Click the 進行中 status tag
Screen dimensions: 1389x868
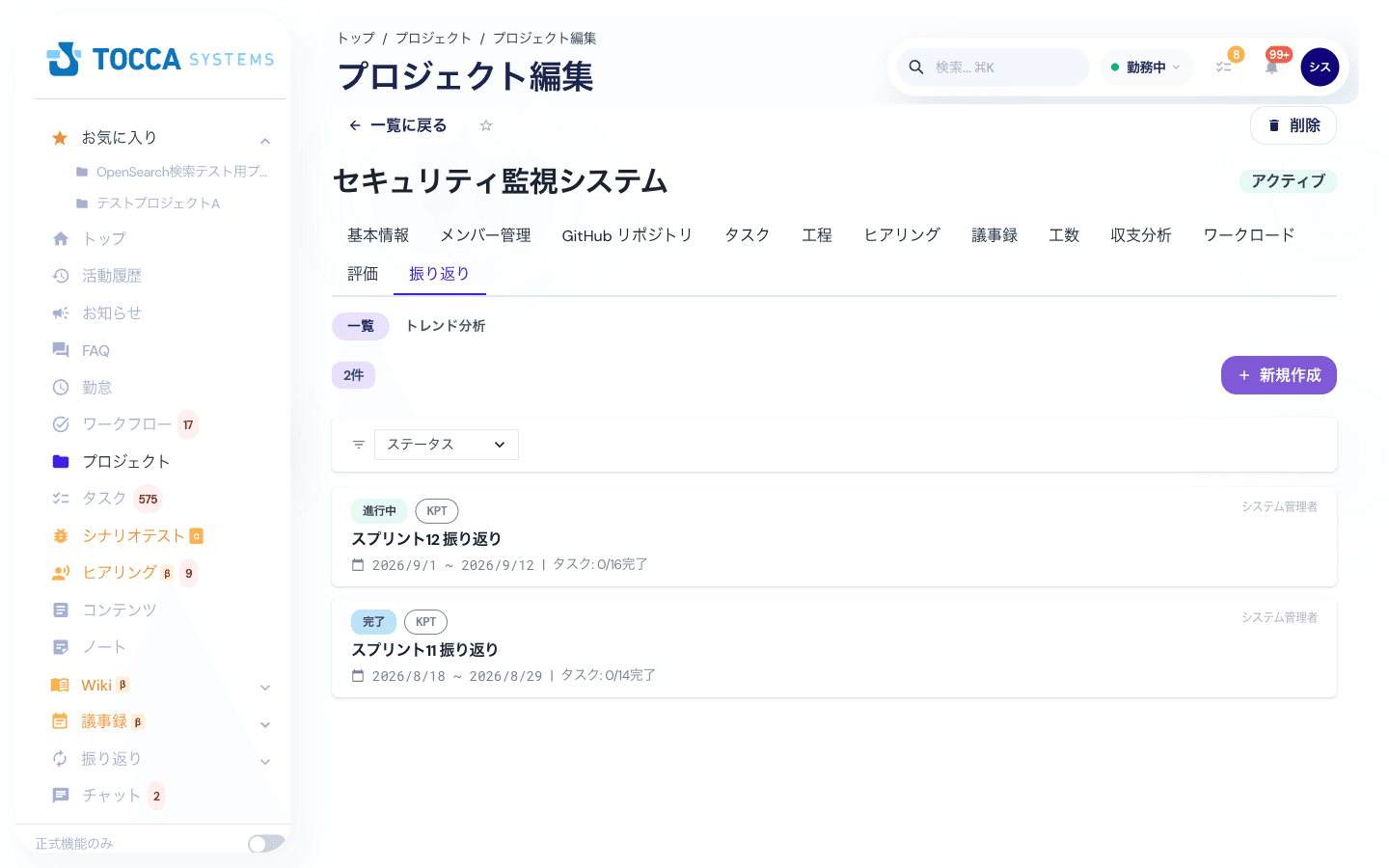[x=379, y=511]
